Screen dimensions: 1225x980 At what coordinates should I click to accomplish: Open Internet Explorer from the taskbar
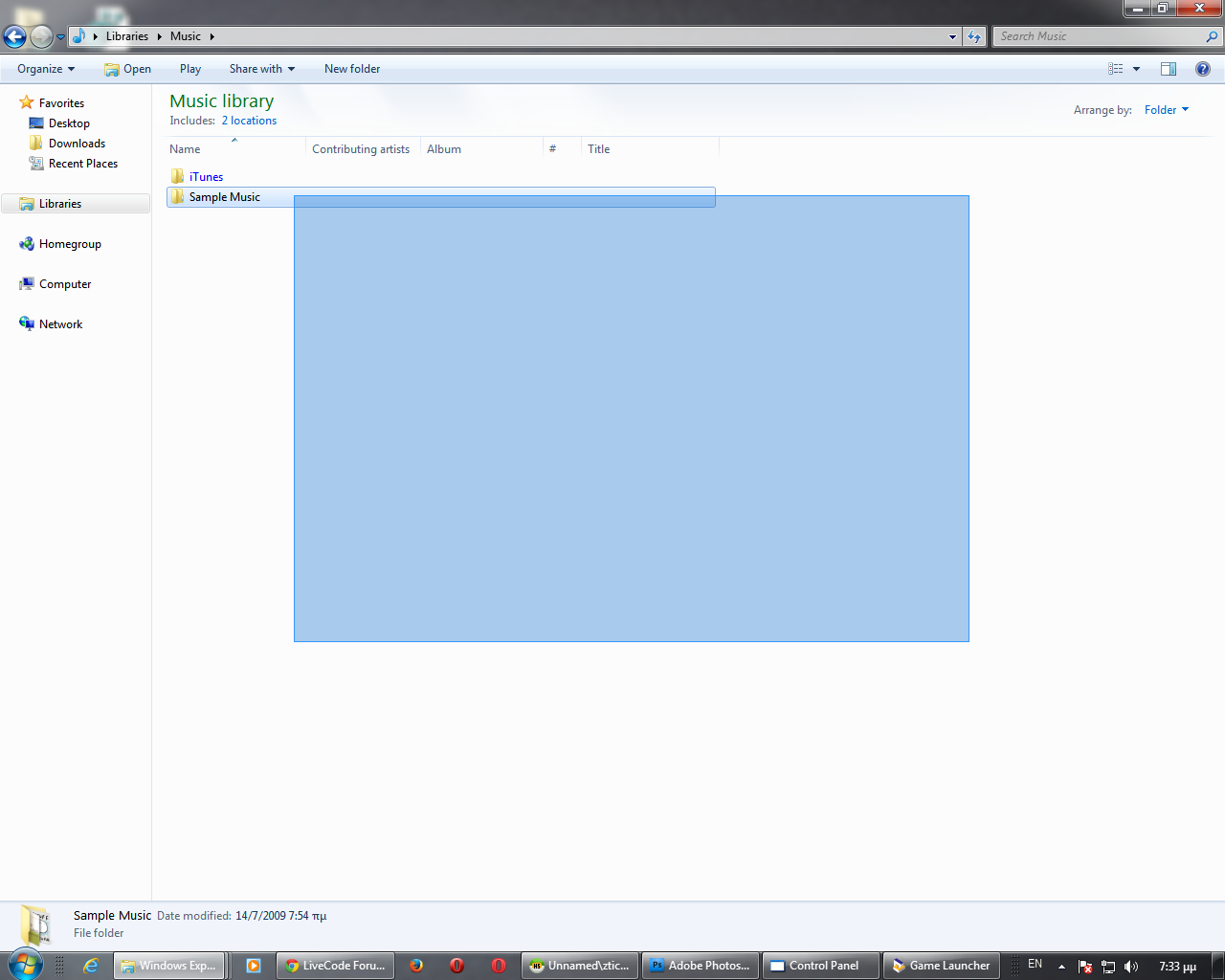[x=91, y=966]
